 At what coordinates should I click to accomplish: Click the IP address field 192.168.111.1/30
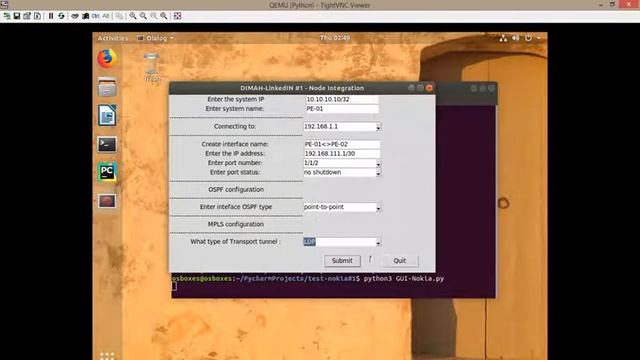[342, 153]
